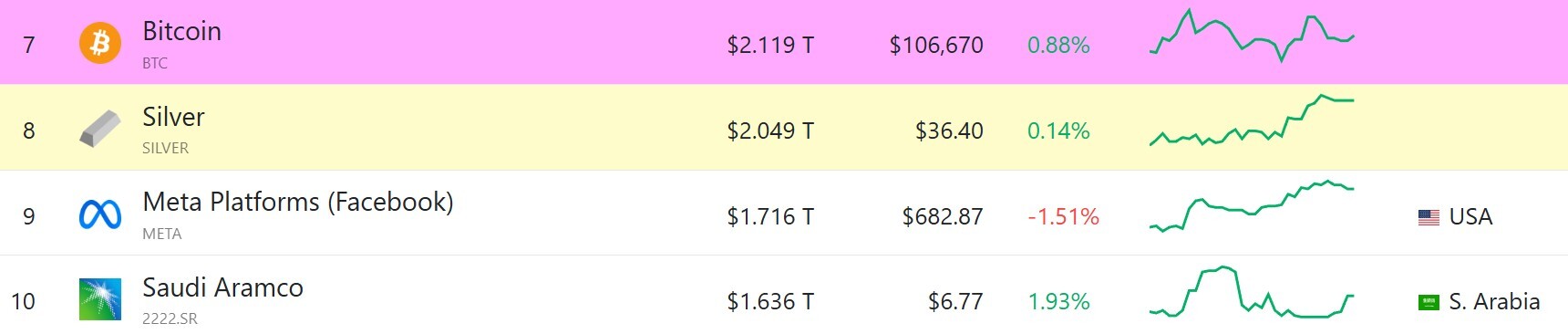The height and width of the screenshot is (334, 1568).
Task: Select the Bitcoin market cap $2.119 T
Action: pyautogui.click(x=770, y=45)
